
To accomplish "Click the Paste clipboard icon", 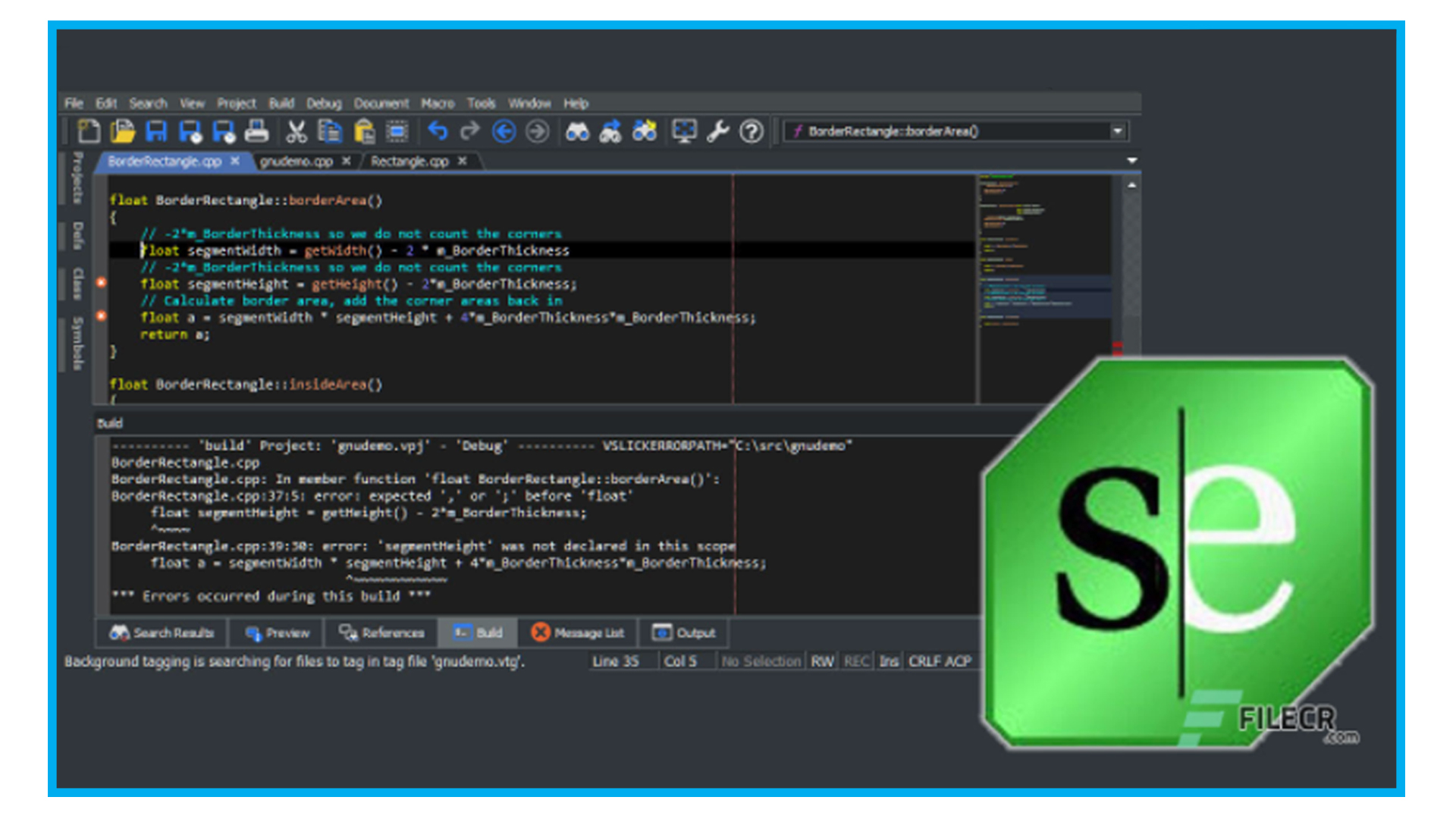I will click(364, 132).
